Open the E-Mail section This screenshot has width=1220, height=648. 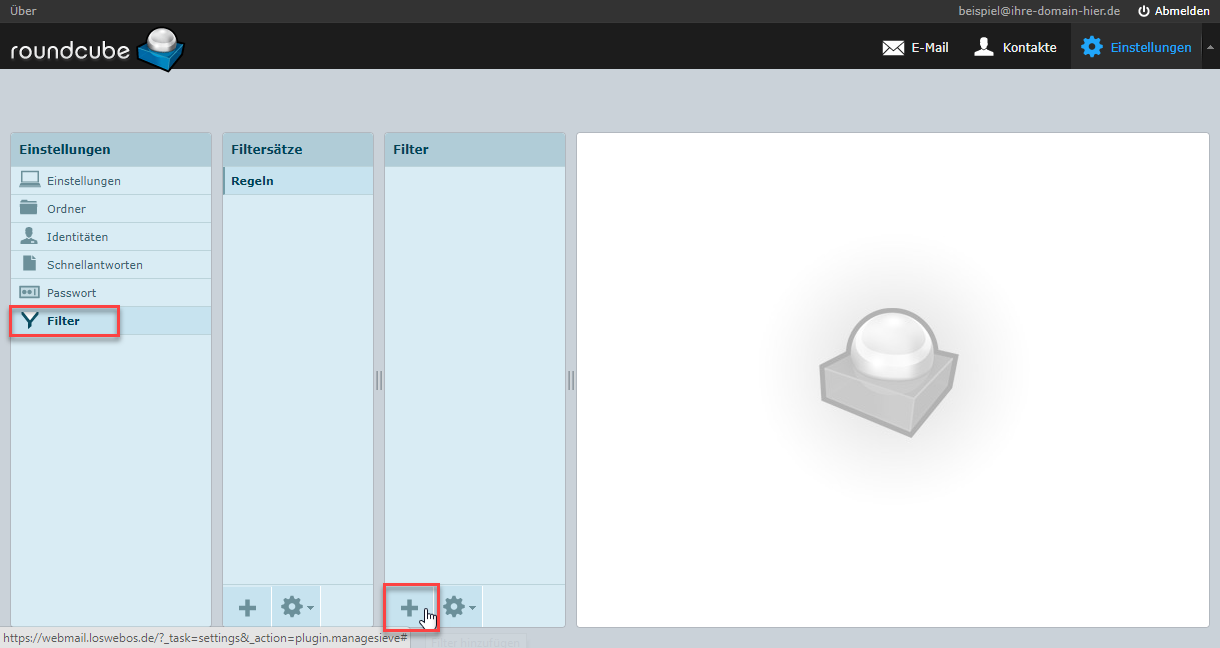tap(915, 47)
